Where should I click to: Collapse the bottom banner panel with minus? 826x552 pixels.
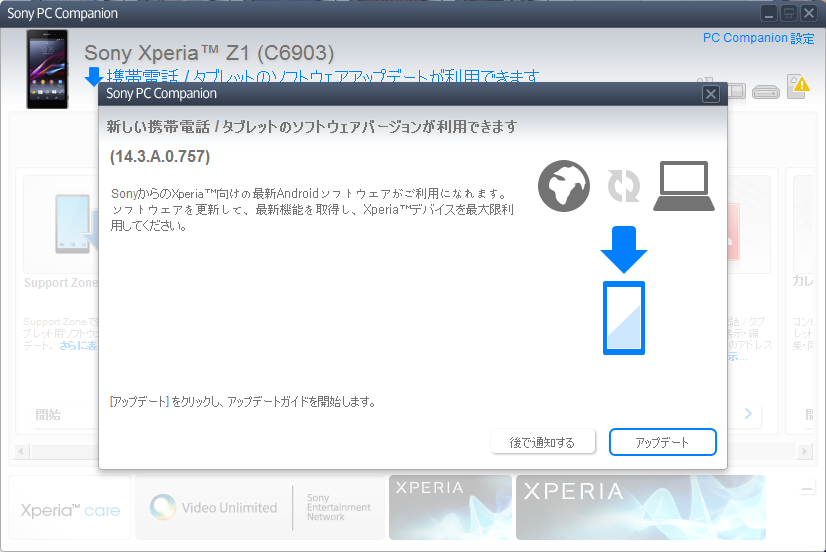click(807, 490)
